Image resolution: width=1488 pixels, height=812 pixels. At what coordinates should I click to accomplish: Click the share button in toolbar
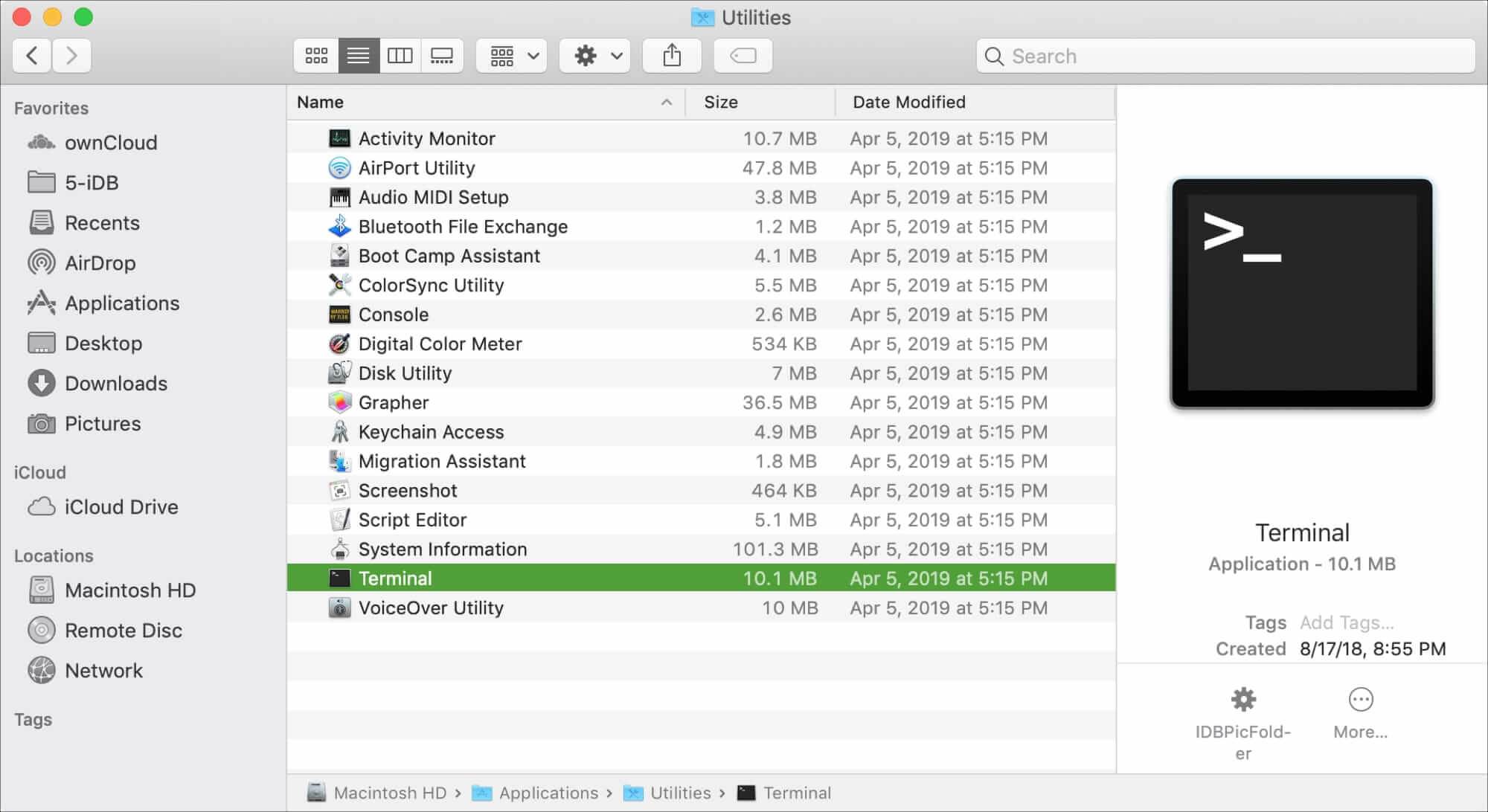click(x=671, y=55)
